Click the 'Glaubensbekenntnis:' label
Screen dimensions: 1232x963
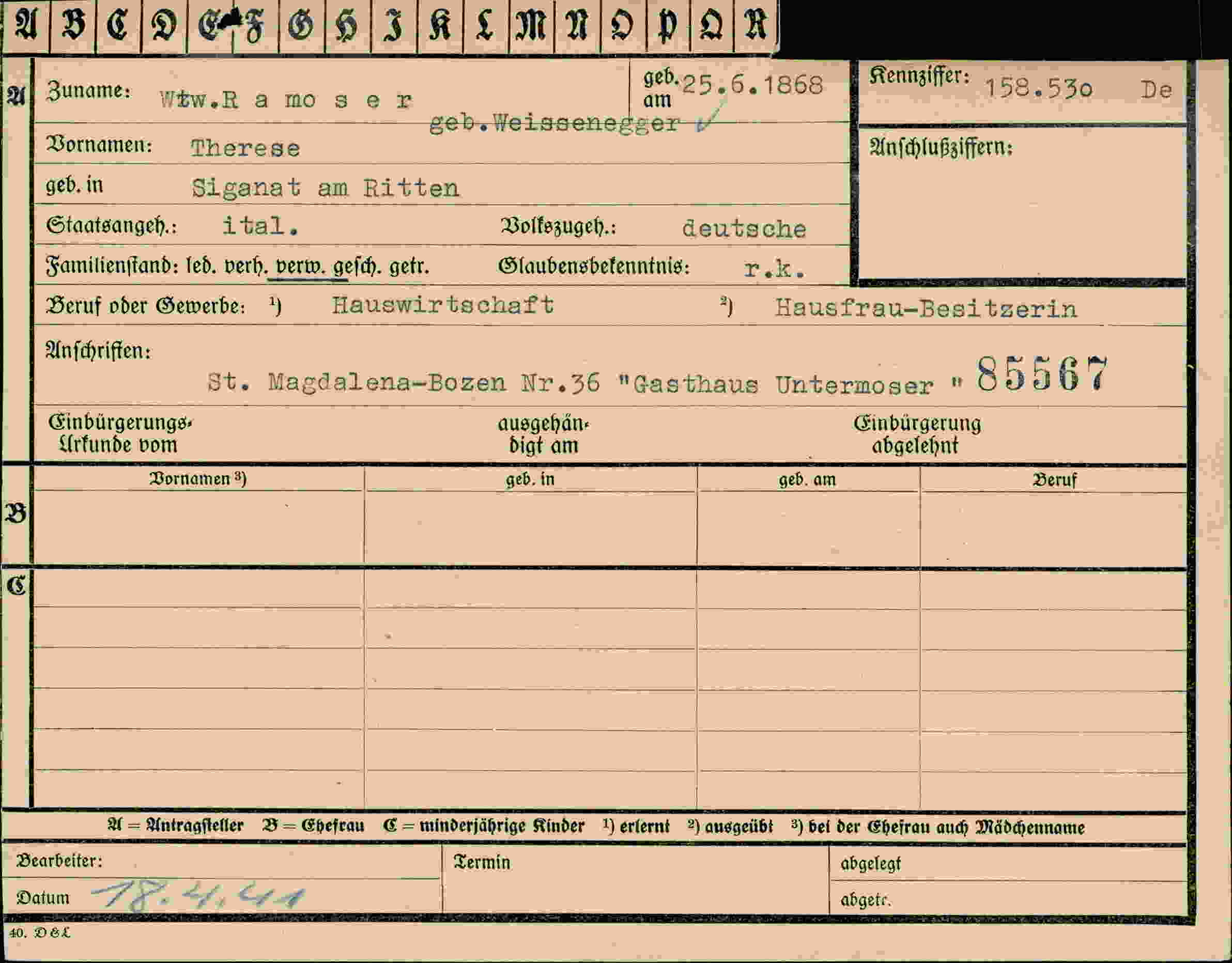tap(594, 266)
